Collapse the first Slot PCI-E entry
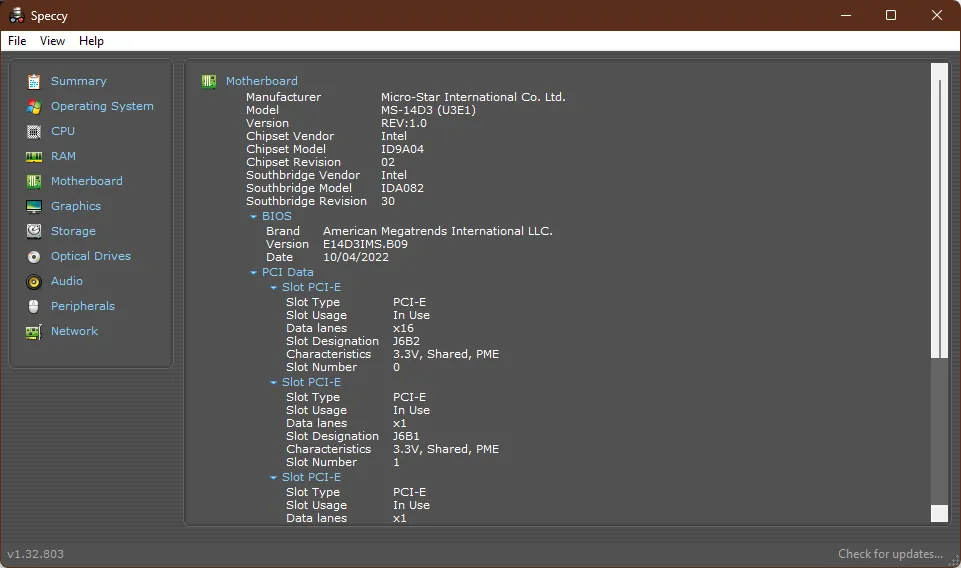Image resolution: width=961 pixels, height=568 pixels. click(x=274, y=288)
